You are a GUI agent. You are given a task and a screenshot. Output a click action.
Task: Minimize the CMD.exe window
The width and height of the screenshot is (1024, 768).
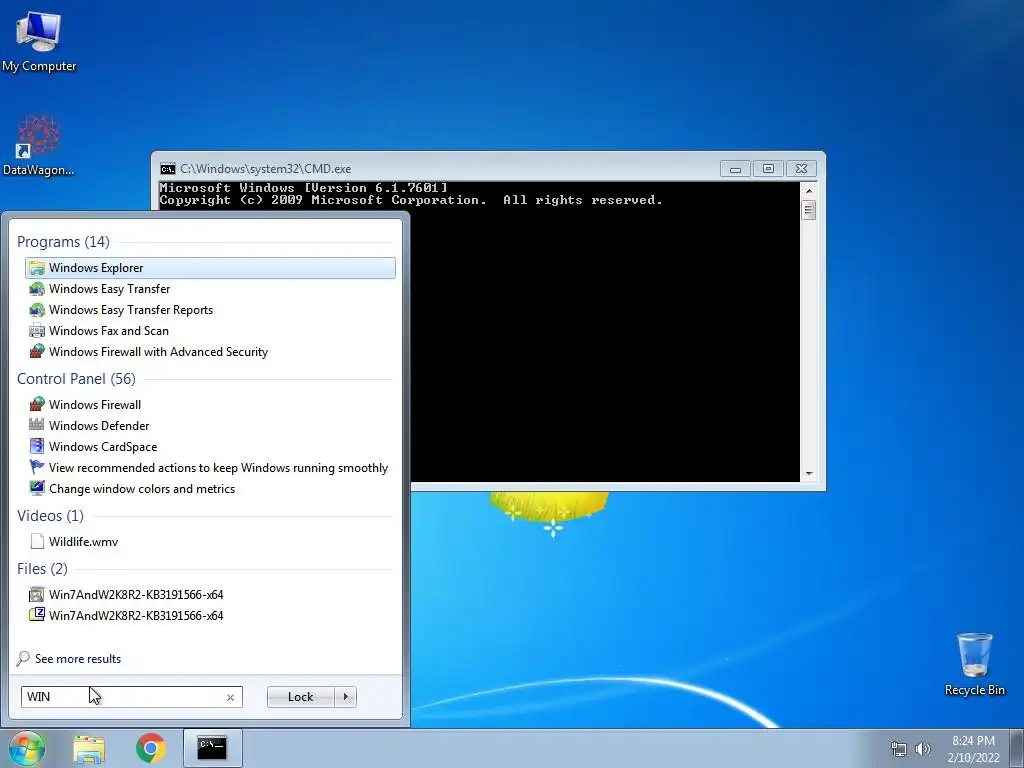(x=735, y=169)
